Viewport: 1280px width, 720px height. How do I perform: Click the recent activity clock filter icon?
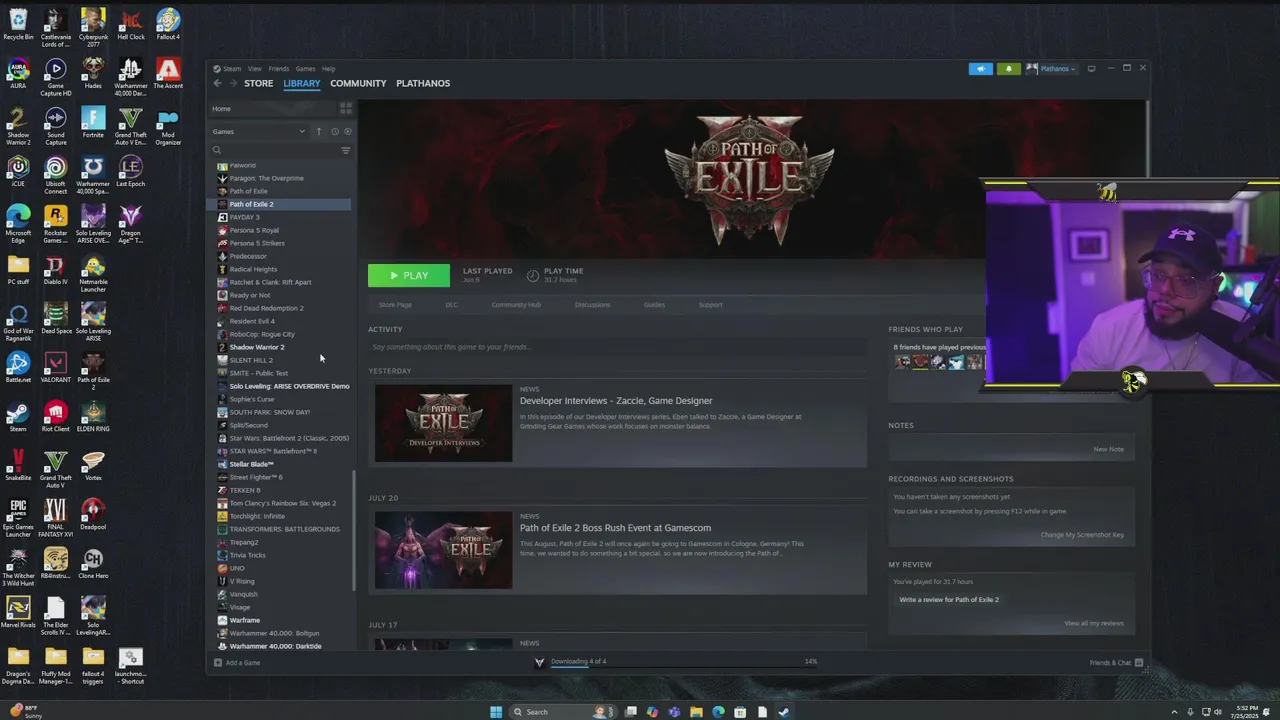pyautogui.click(x=334, y=132)
